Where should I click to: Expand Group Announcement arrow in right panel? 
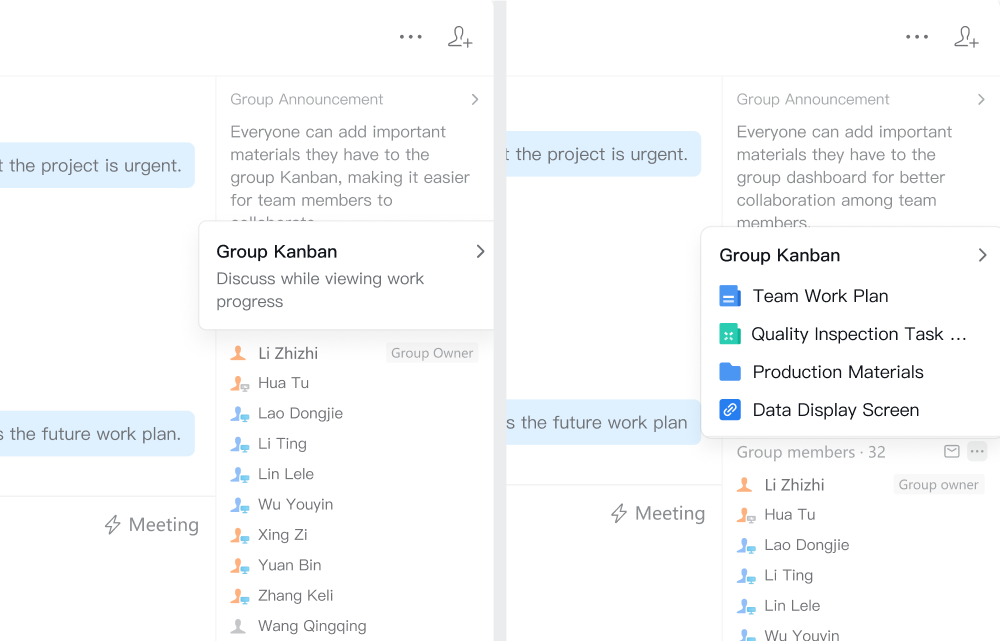[x=981, y=100]
